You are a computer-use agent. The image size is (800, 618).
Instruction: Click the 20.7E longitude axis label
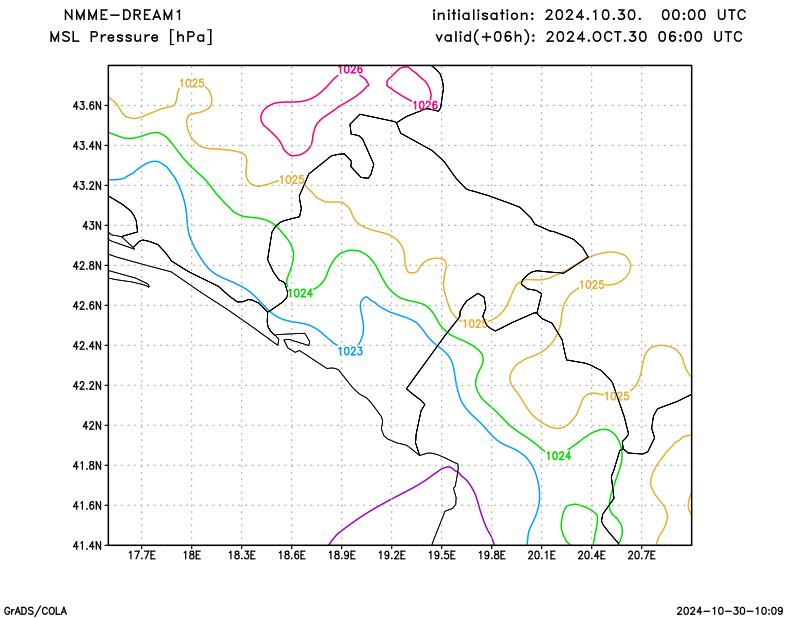641,555
